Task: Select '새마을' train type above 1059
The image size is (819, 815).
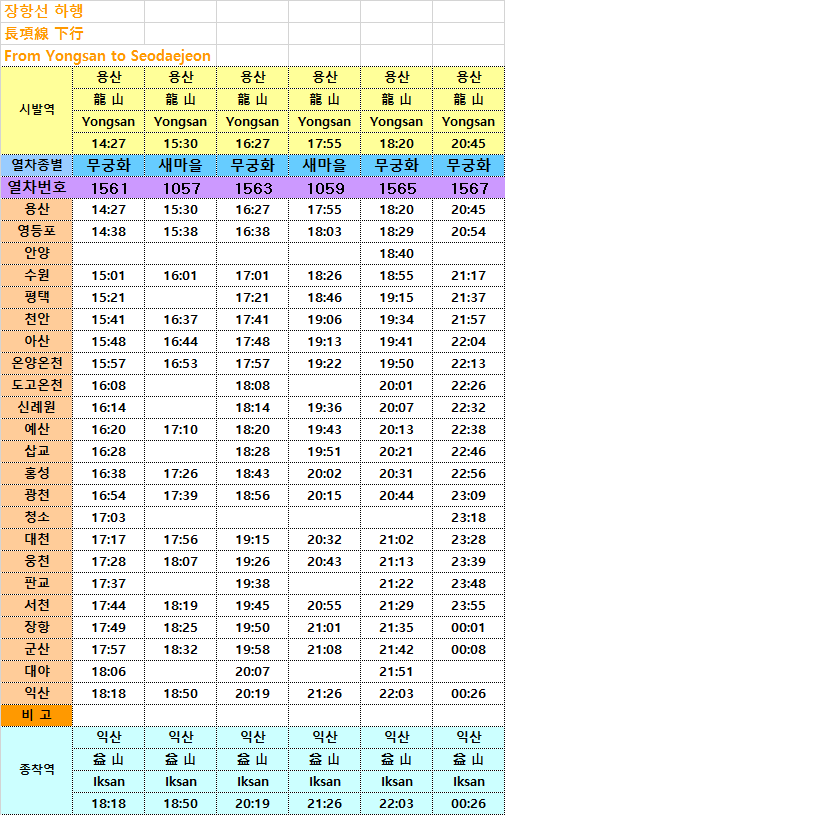Action: click(x=325, y=166)
